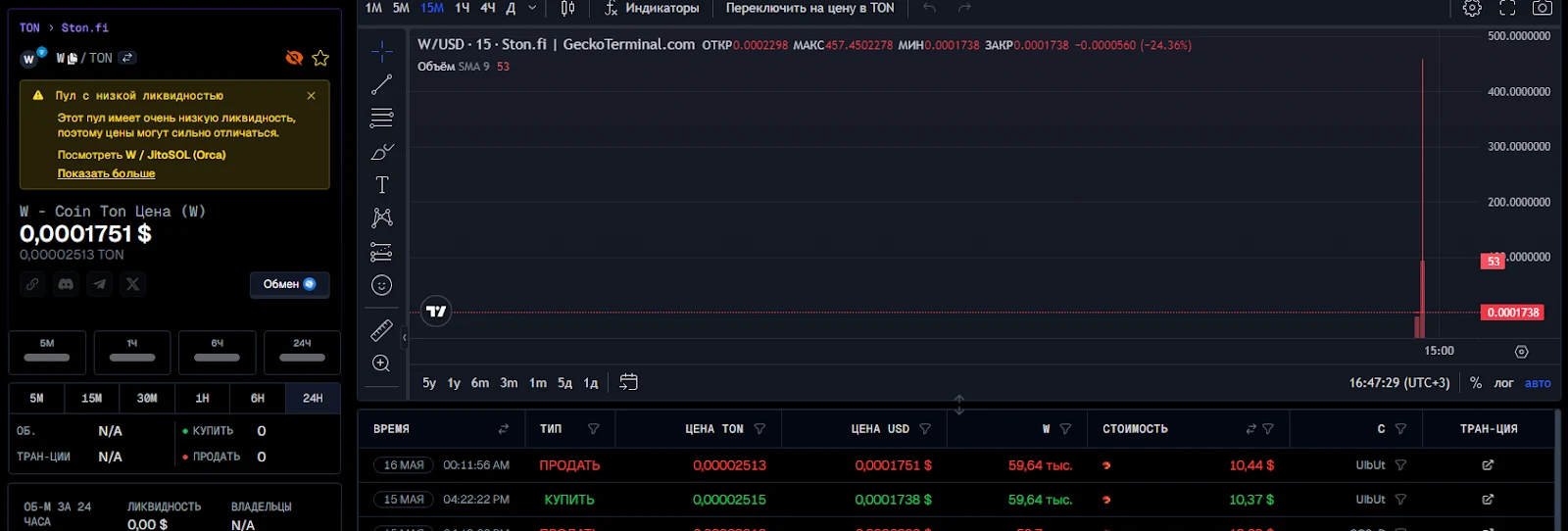Select the ruler measure tool
Viewport: 1568px width, 531px height.
tap(381, 331)
